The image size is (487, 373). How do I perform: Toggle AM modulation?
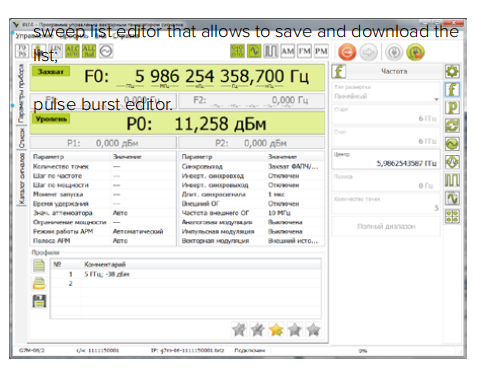pos(288,51)
